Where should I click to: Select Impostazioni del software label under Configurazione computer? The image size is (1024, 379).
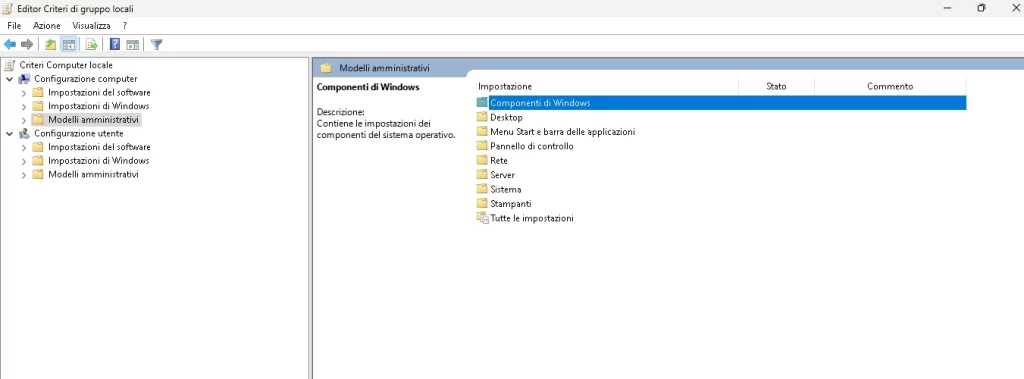(x=99, y=92)
